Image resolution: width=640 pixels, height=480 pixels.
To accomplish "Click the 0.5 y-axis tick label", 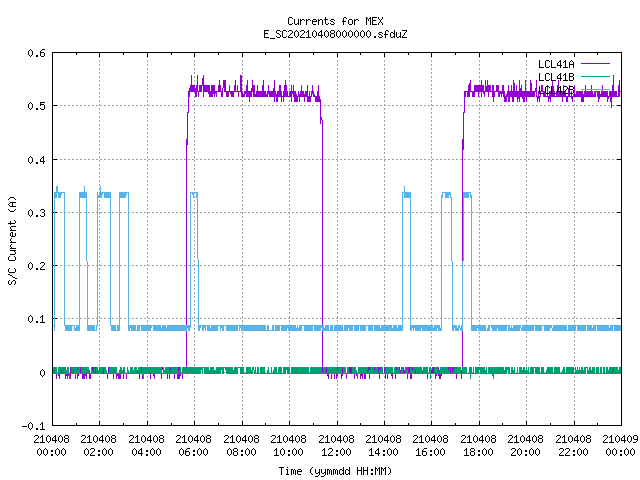I will tap(36, 106).
